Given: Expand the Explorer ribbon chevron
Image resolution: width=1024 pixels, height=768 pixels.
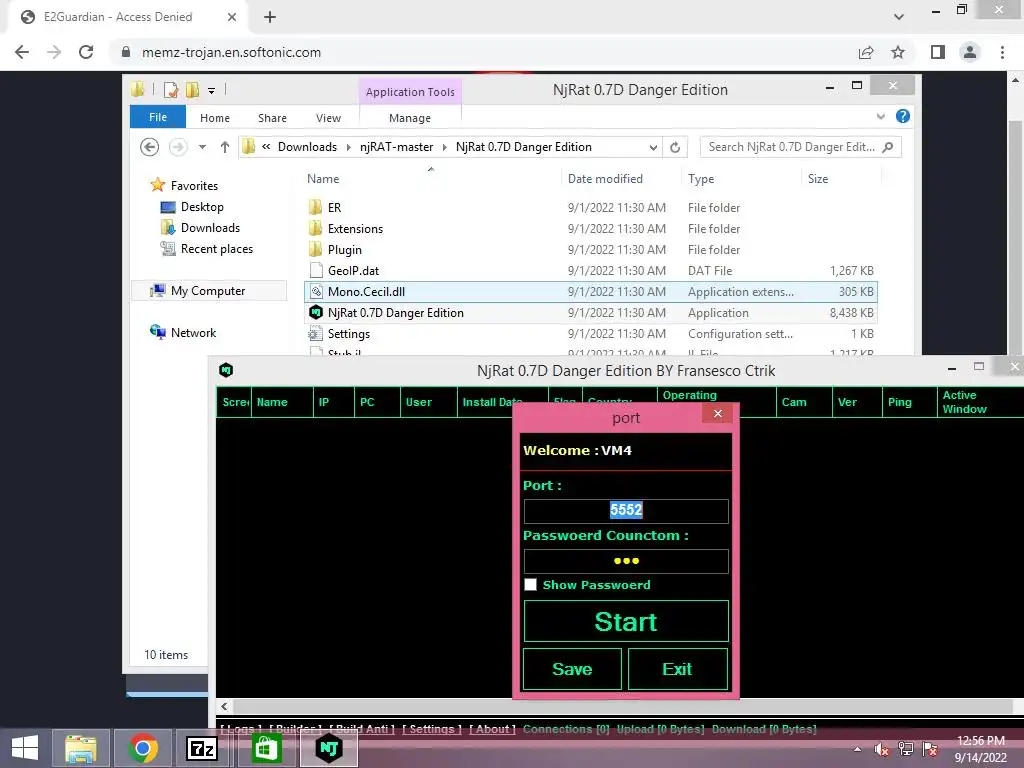Looking at the screenshot, I should tap(881, 116).
